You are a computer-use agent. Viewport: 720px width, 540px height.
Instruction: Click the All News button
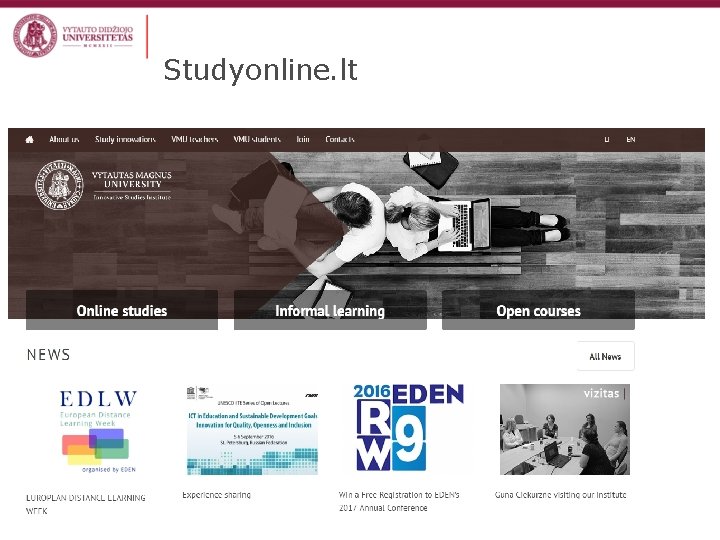[x=605, y=356]
